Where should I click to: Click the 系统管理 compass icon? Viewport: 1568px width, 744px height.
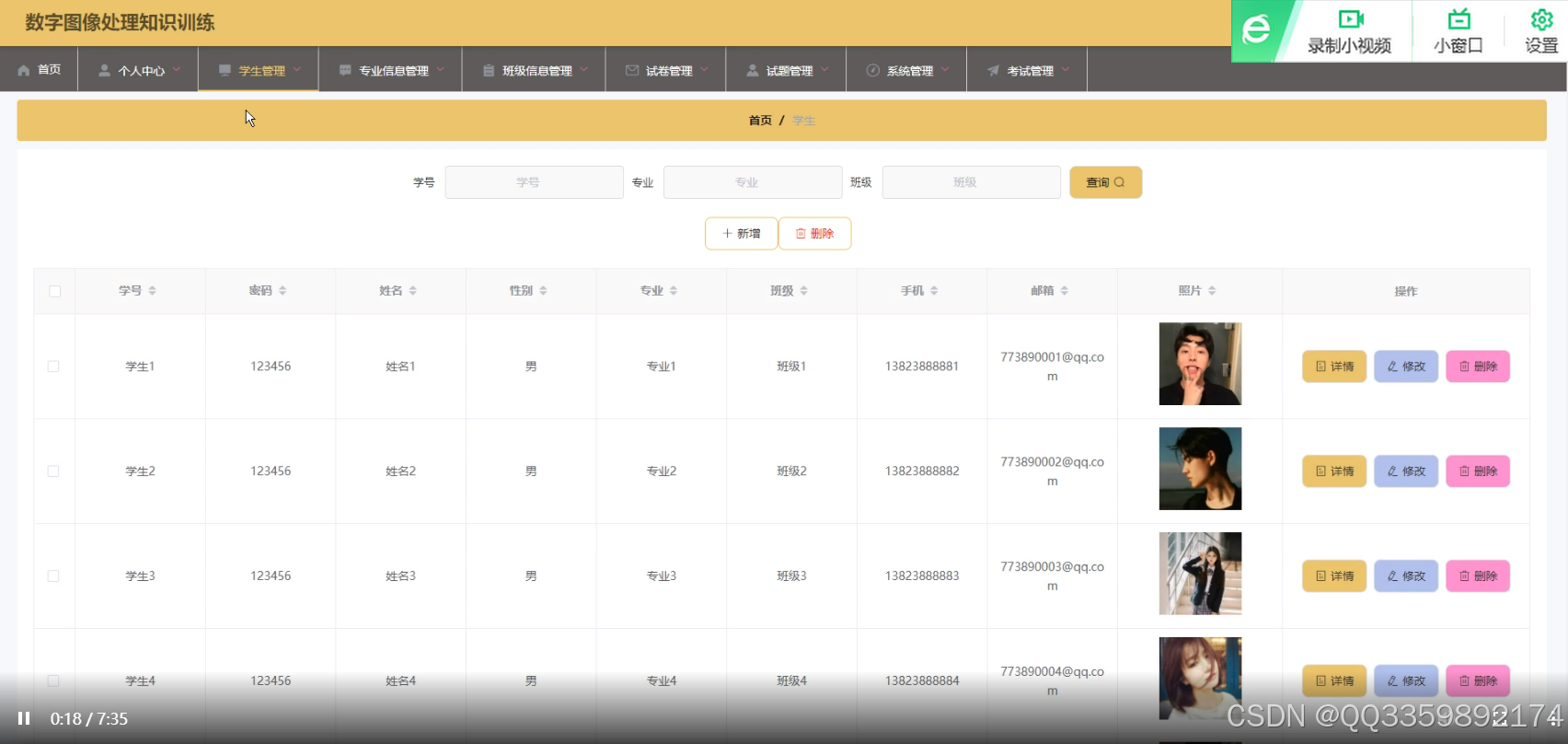coord(873,70)
